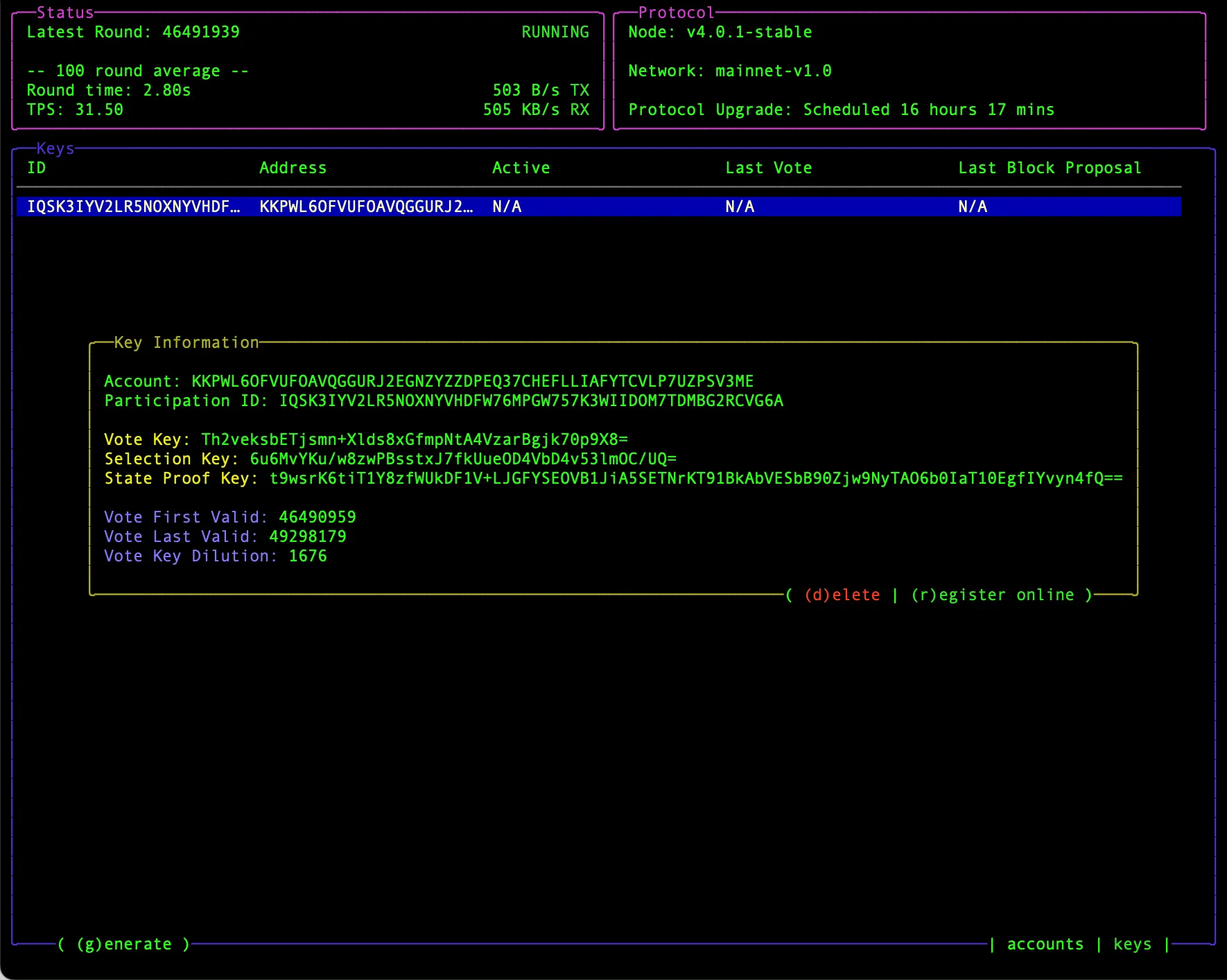This screenshot has width=1227, height=980.
Task: Select the Account address KKPWL6O value
Action: point(473,380)
